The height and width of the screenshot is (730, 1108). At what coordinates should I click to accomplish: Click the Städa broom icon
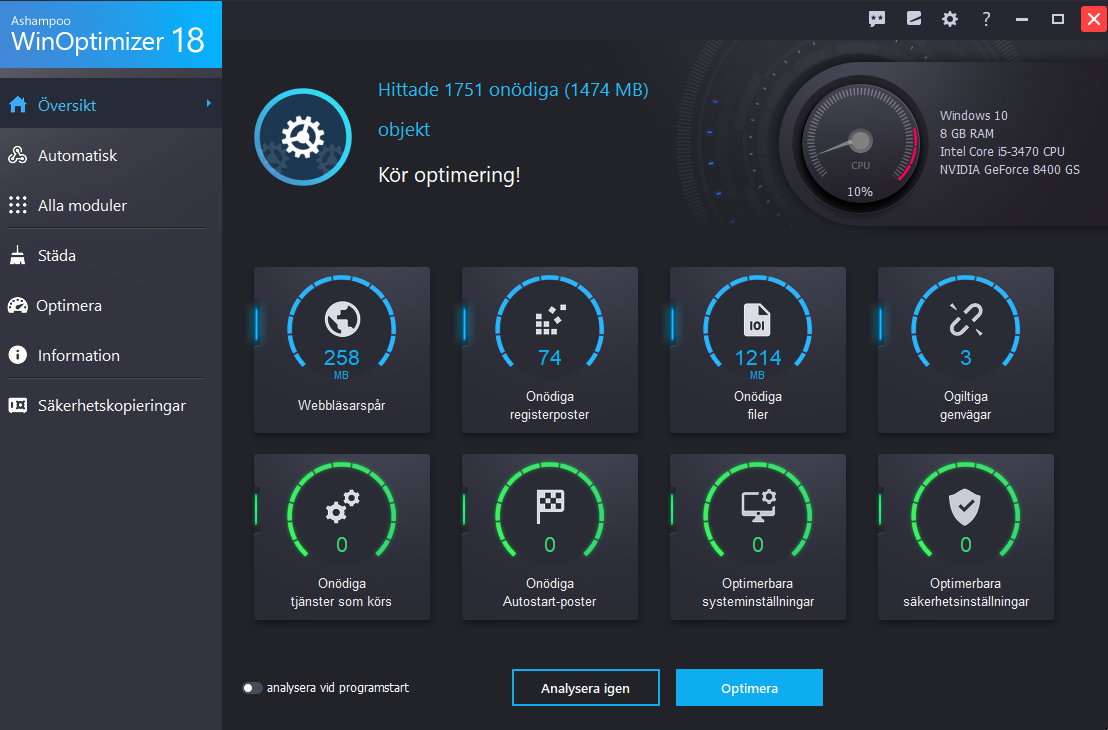(x=18, y=255)
